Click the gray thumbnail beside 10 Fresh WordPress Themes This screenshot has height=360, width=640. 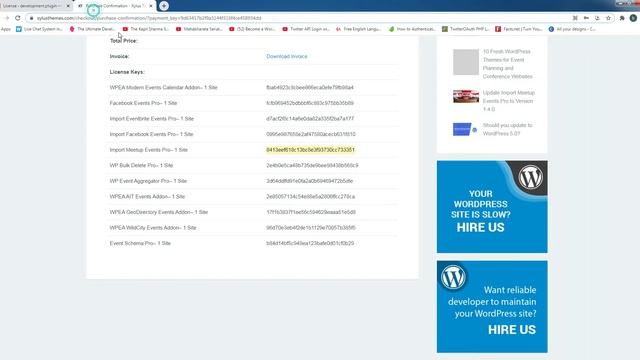coord(466,62)
